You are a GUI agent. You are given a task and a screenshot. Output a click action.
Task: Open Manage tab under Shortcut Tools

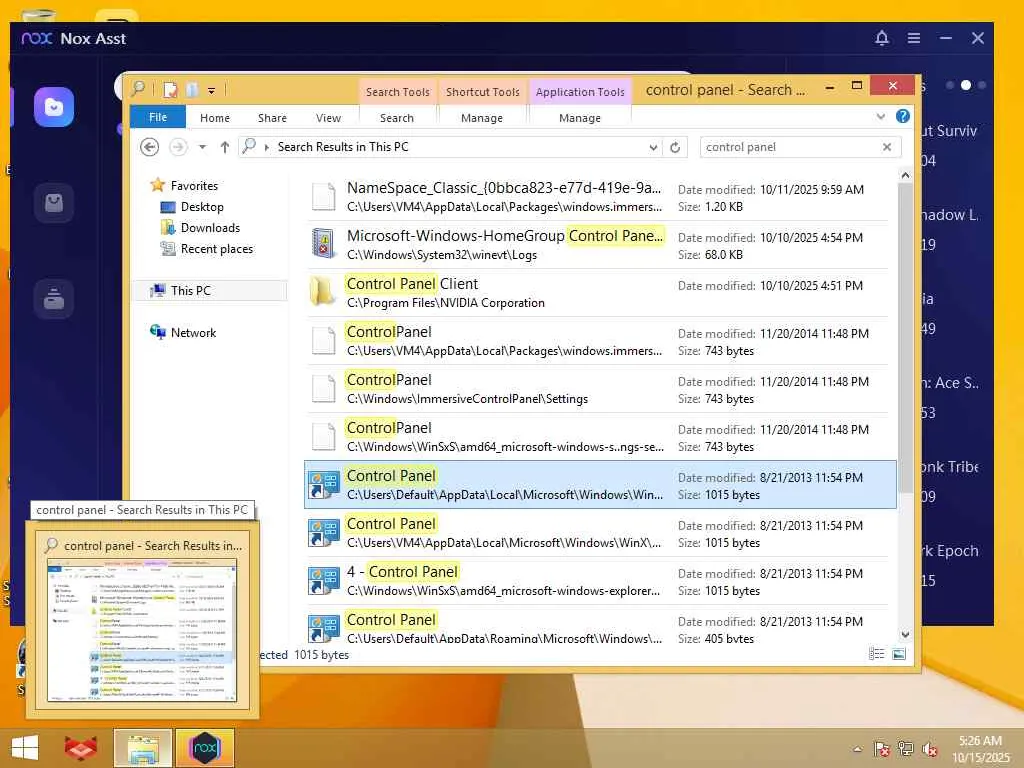click(482, 118)
